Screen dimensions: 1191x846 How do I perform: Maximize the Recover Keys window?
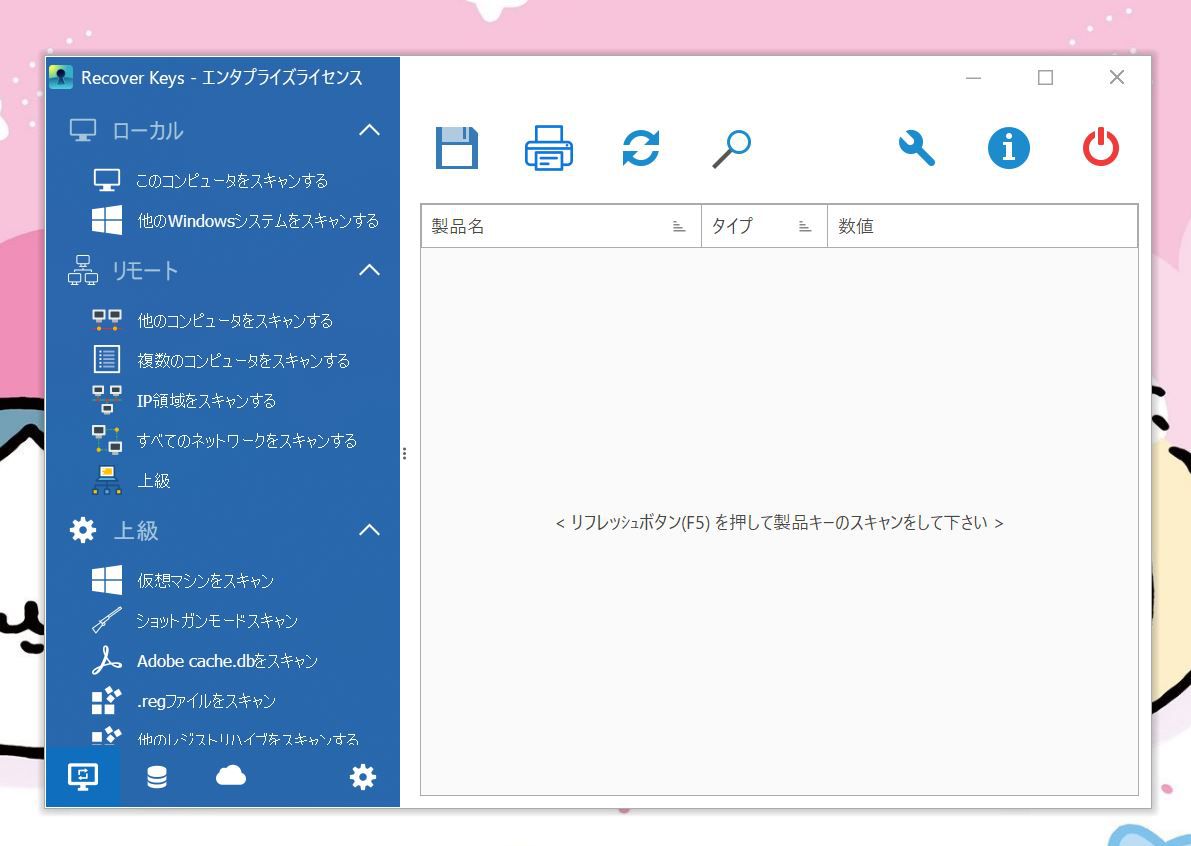pyautogui.click(x=1045, y=77)
